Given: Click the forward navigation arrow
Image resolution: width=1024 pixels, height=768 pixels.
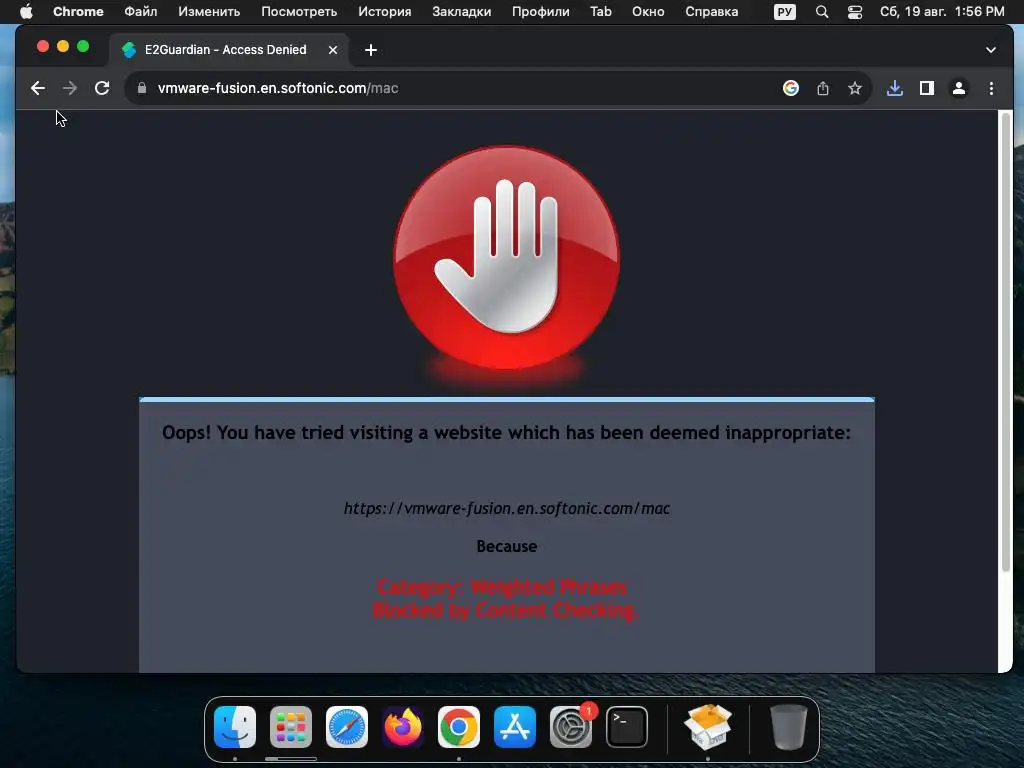Looking at the screenshot, I should click(x=70, y=88).
